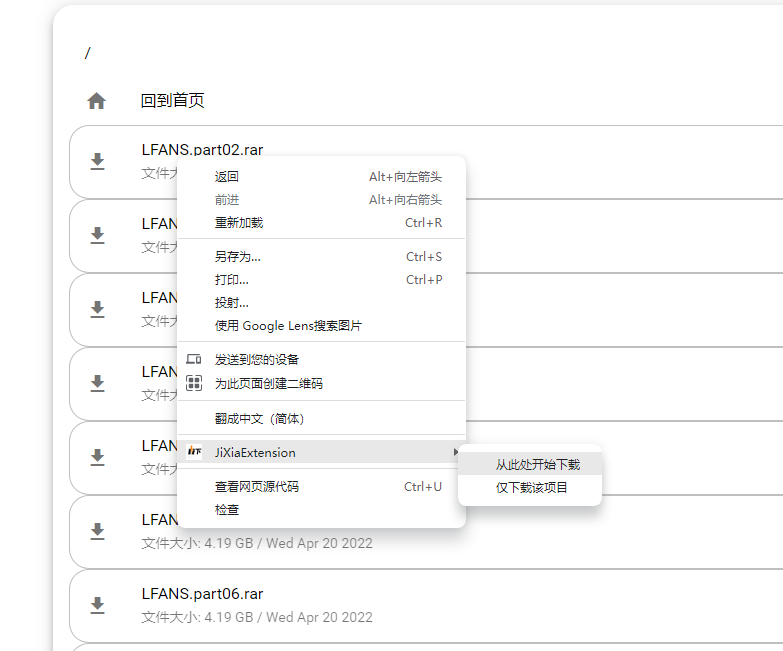The image size is (783, 651).
Task: Select 另存为... menu entry
Action: [x=322, y=257]
